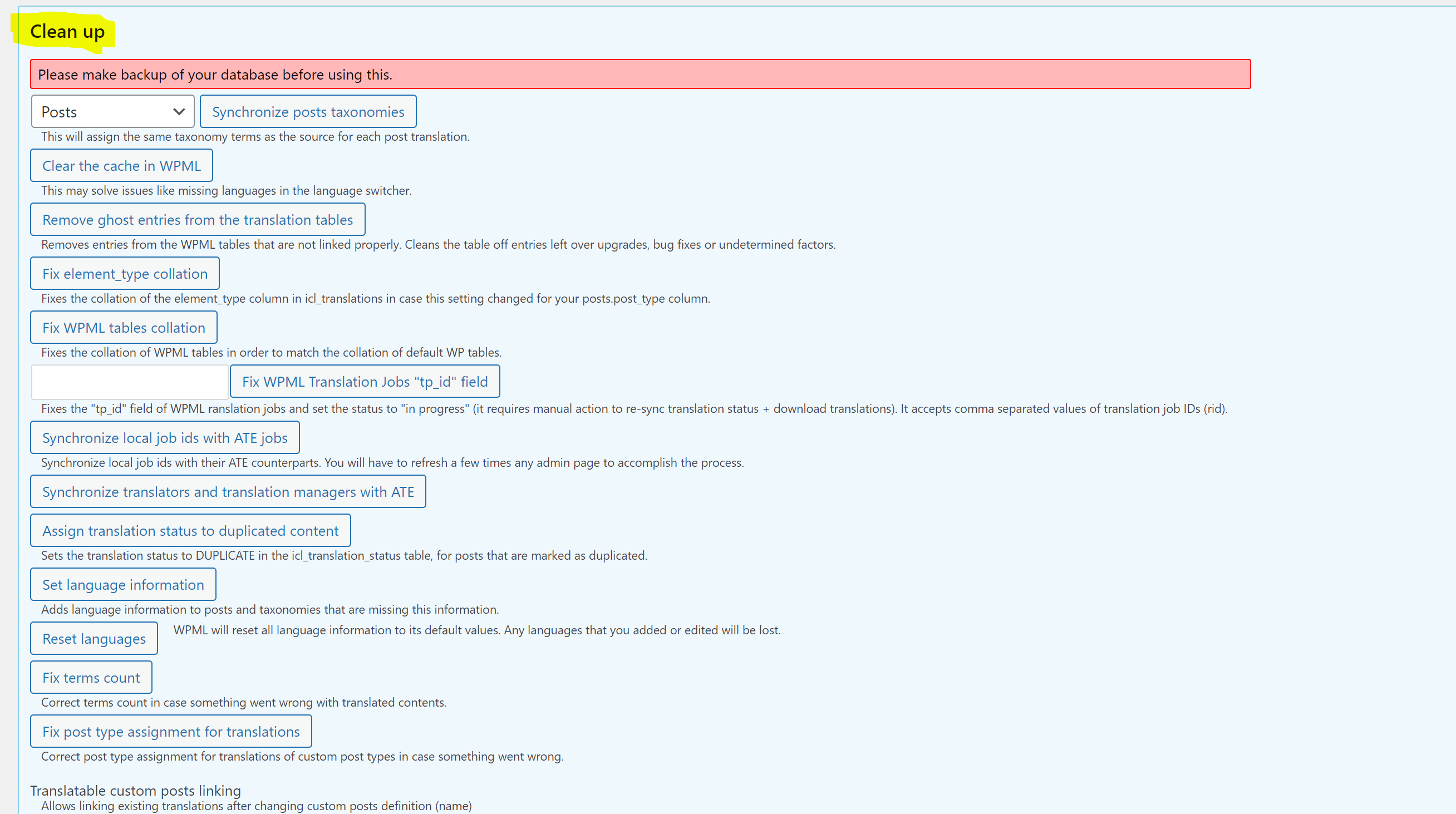This screenshot has width=1456, height=814.
Task: Click Fix WPML tables collation button
Action: (124, 327)
